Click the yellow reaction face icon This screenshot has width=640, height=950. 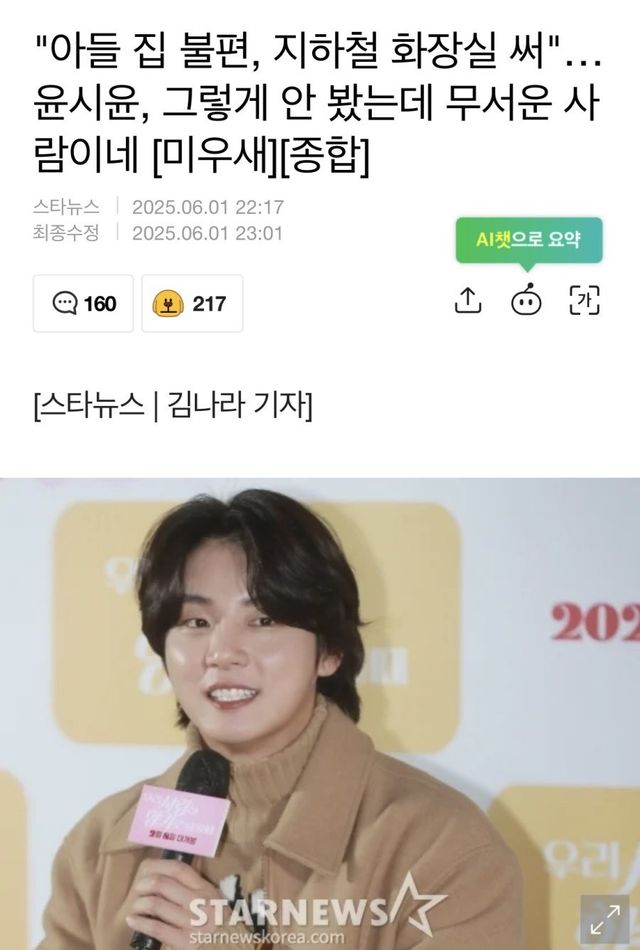(x=168, y=304)
